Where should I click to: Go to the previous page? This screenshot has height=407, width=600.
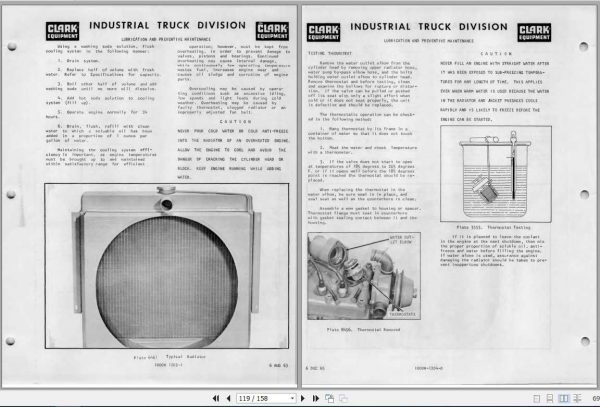(x=228, y=399)
